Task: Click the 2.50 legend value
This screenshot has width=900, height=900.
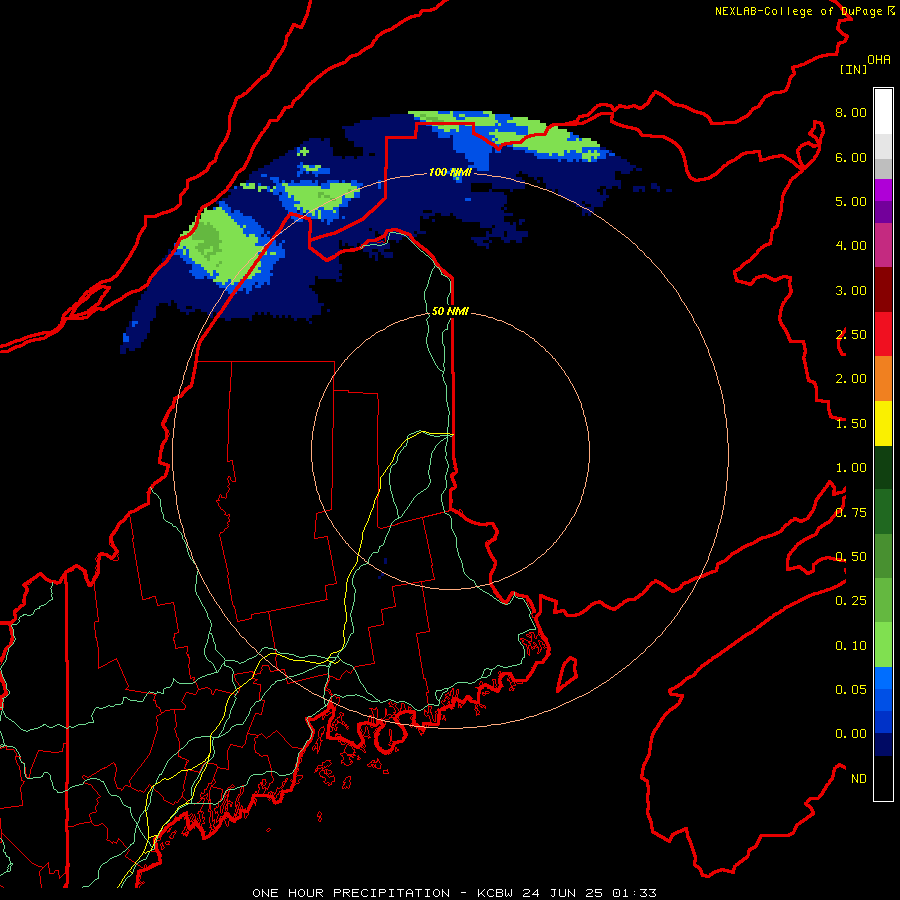Action: pyautogui.click(x=851, y=335)
